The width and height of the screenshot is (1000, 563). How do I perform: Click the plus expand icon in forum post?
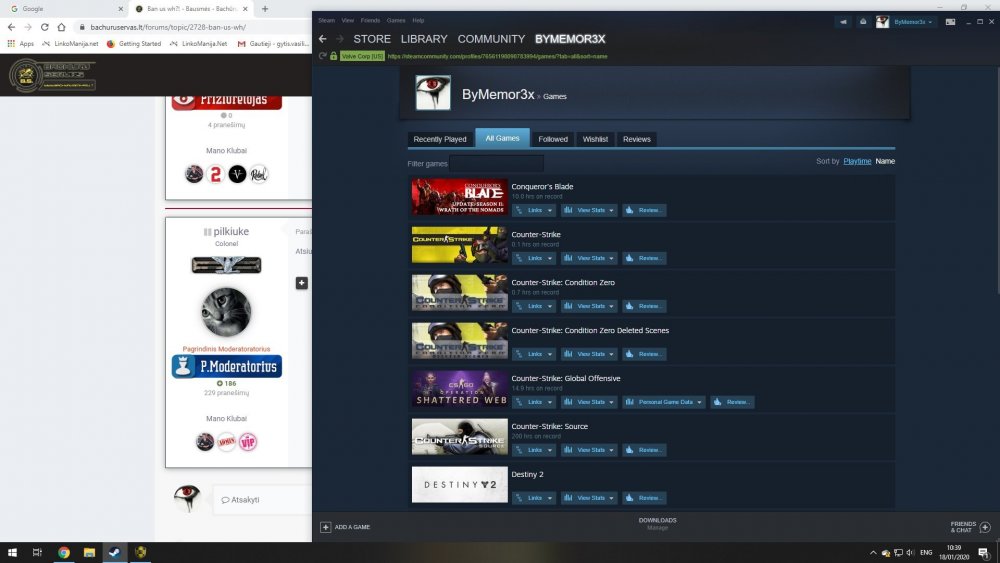(x=301, y=283)
